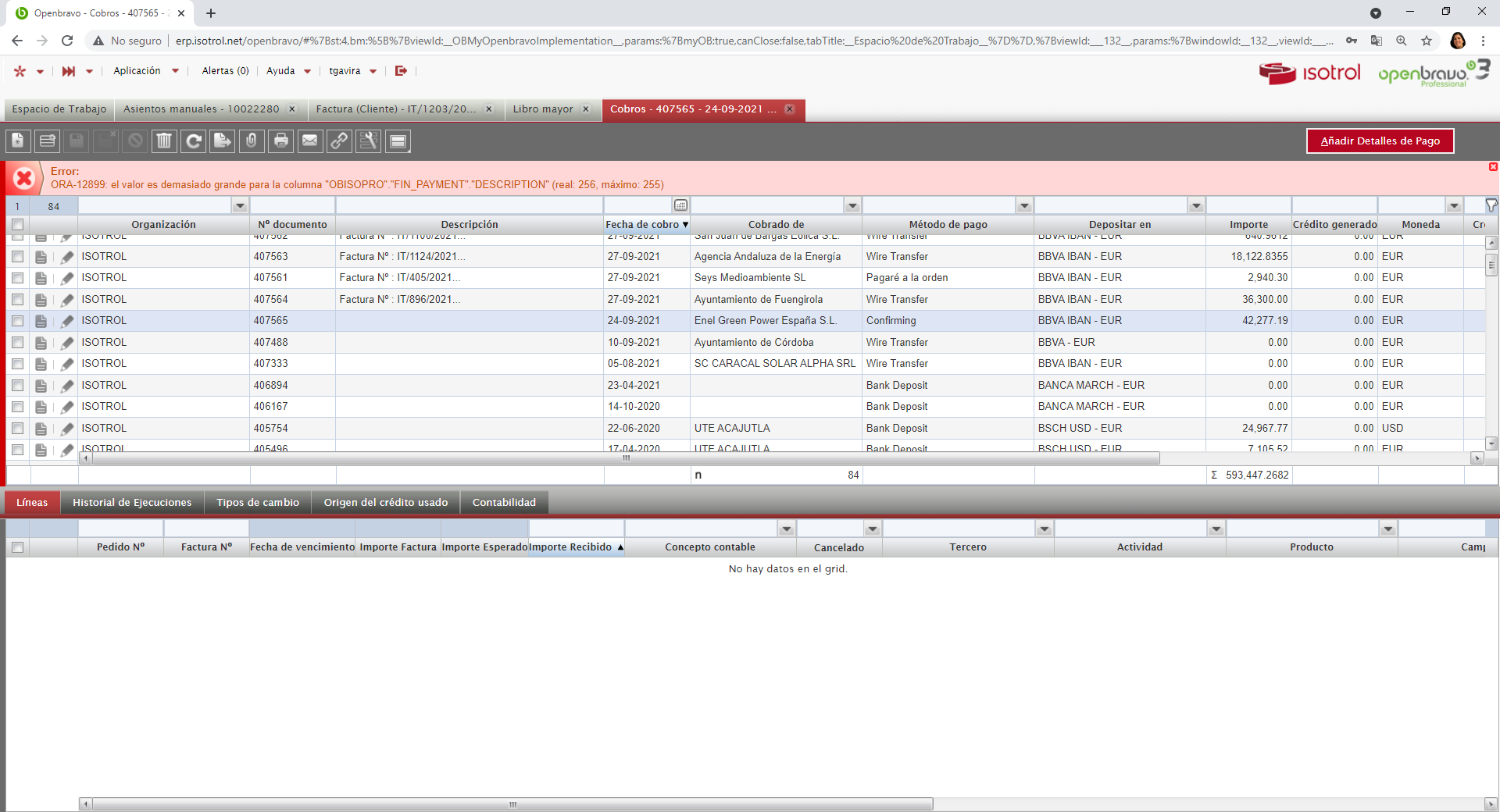Screen dimensions: 1500x812
Task: Dismiss the ORA-12899 error message
Action: tap(1493, 167)
